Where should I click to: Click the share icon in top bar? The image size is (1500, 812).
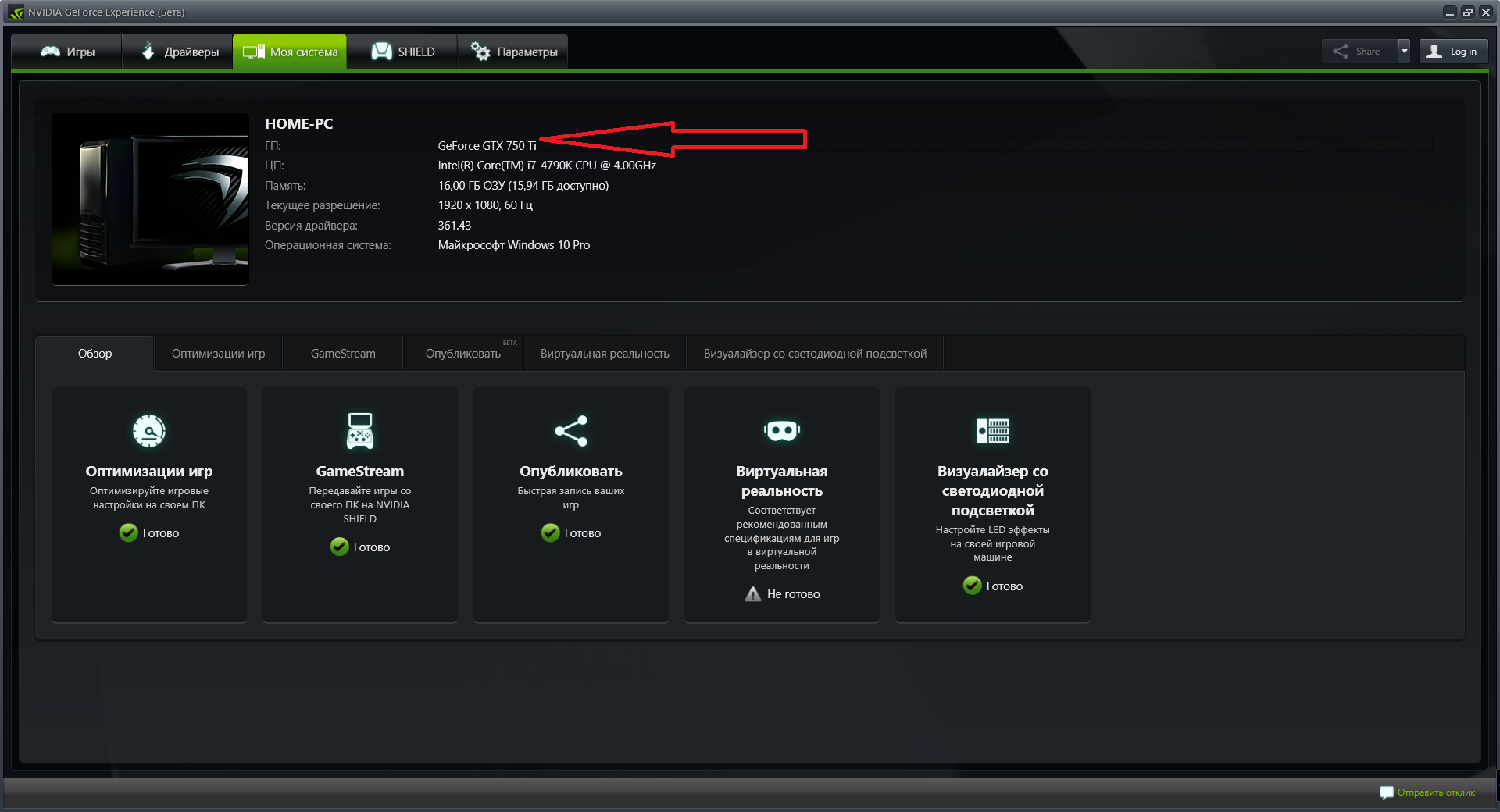[x=1341, y=52]
